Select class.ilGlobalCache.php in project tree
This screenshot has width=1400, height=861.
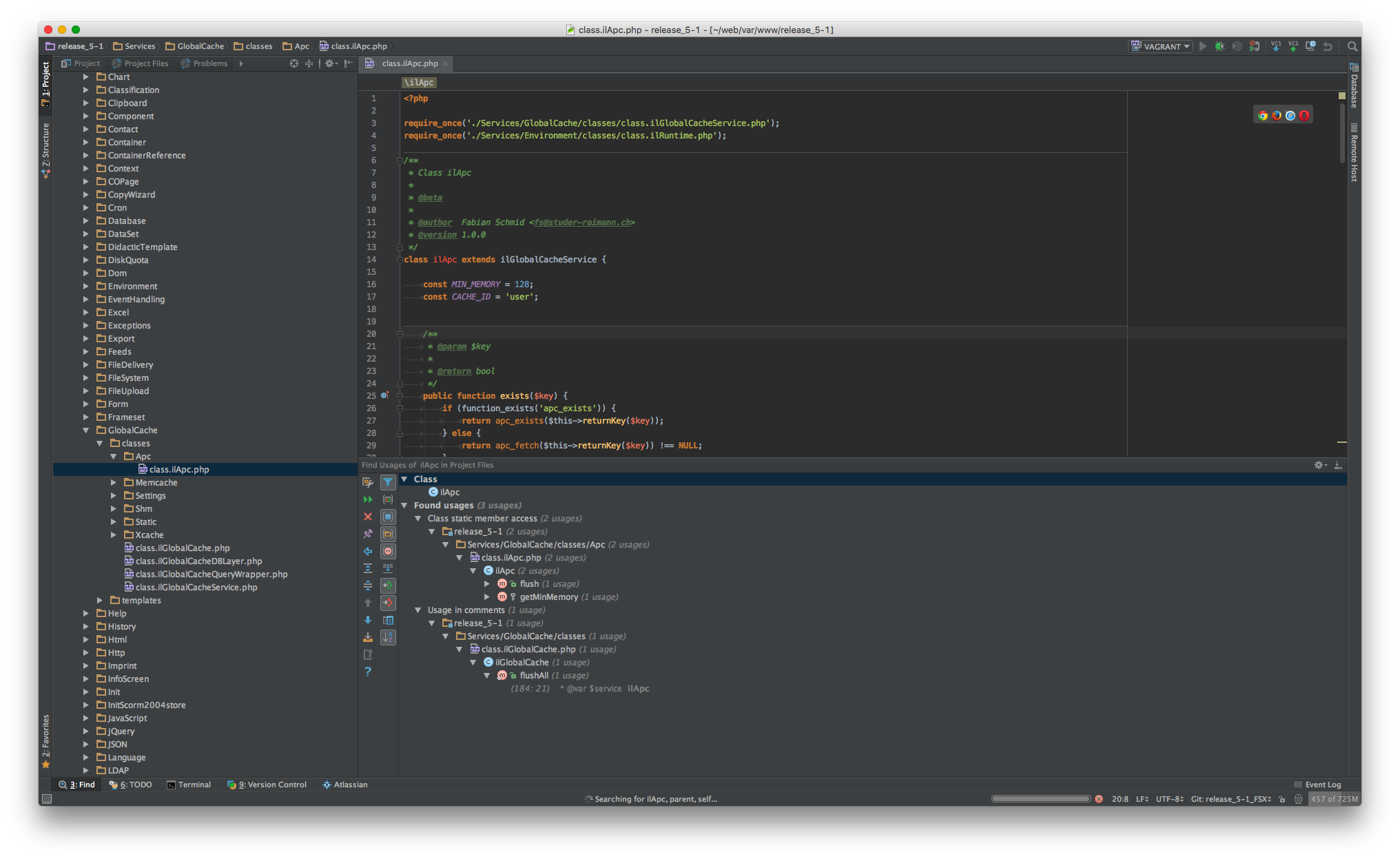183,548
